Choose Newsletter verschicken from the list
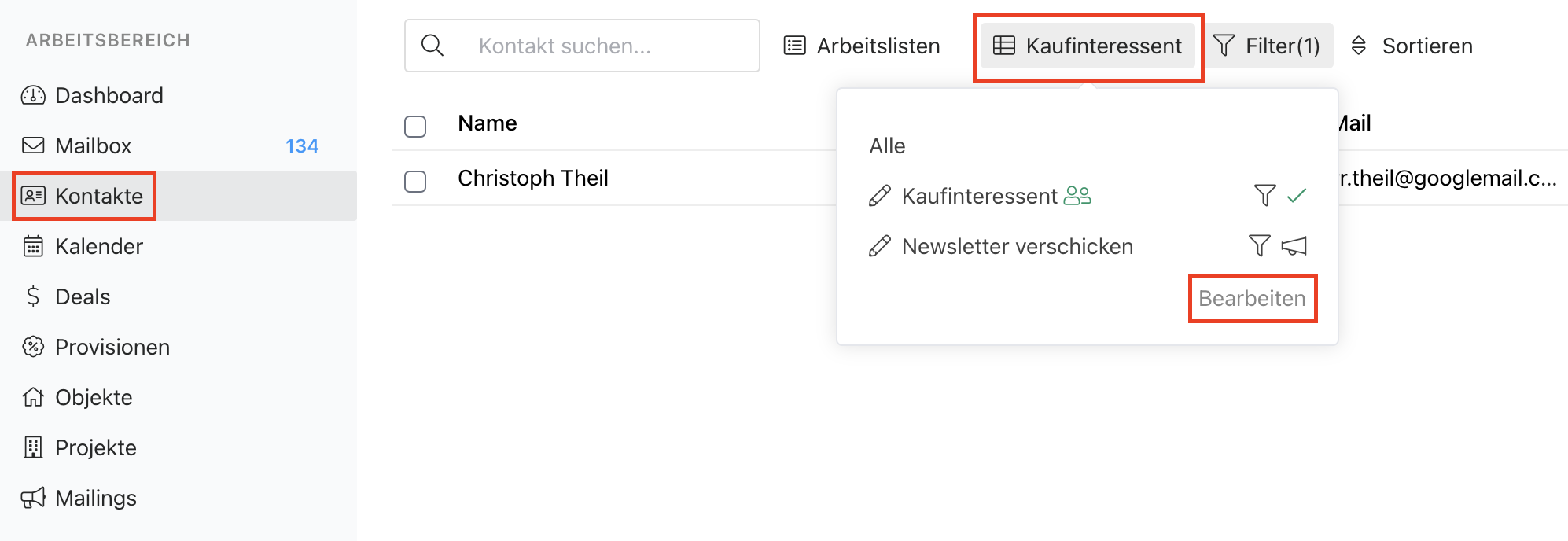Screen dimensions: 1568x541 click(x=1017, y=246)
